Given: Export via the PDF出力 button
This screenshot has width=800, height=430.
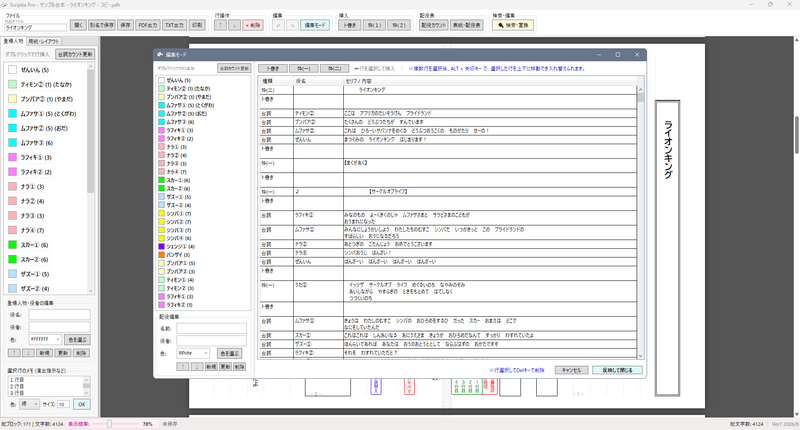Looking at the screenshot, I should coord(148,25).
